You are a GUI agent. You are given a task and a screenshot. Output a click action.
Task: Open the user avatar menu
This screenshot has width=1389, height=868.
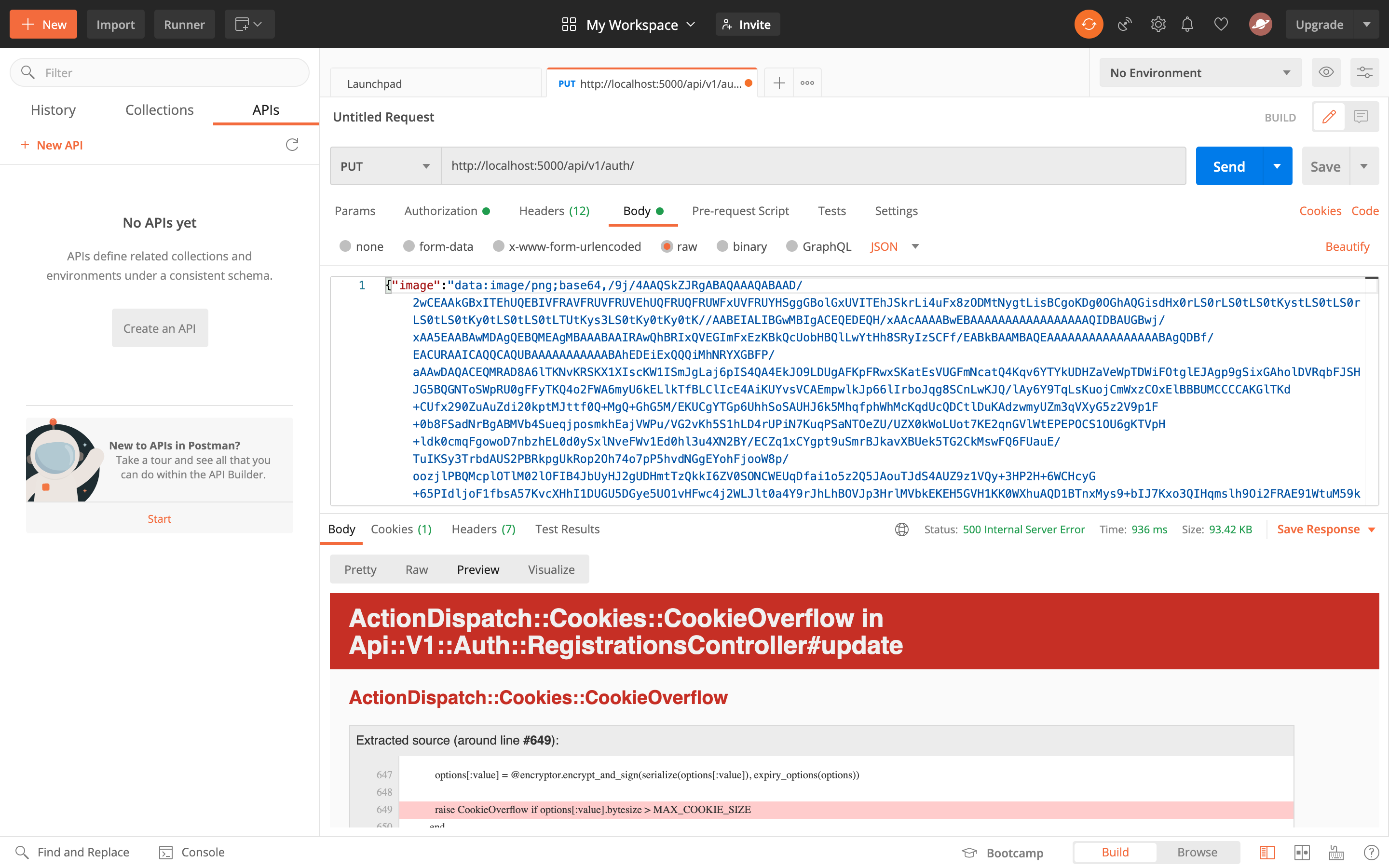coord(1260,24)
